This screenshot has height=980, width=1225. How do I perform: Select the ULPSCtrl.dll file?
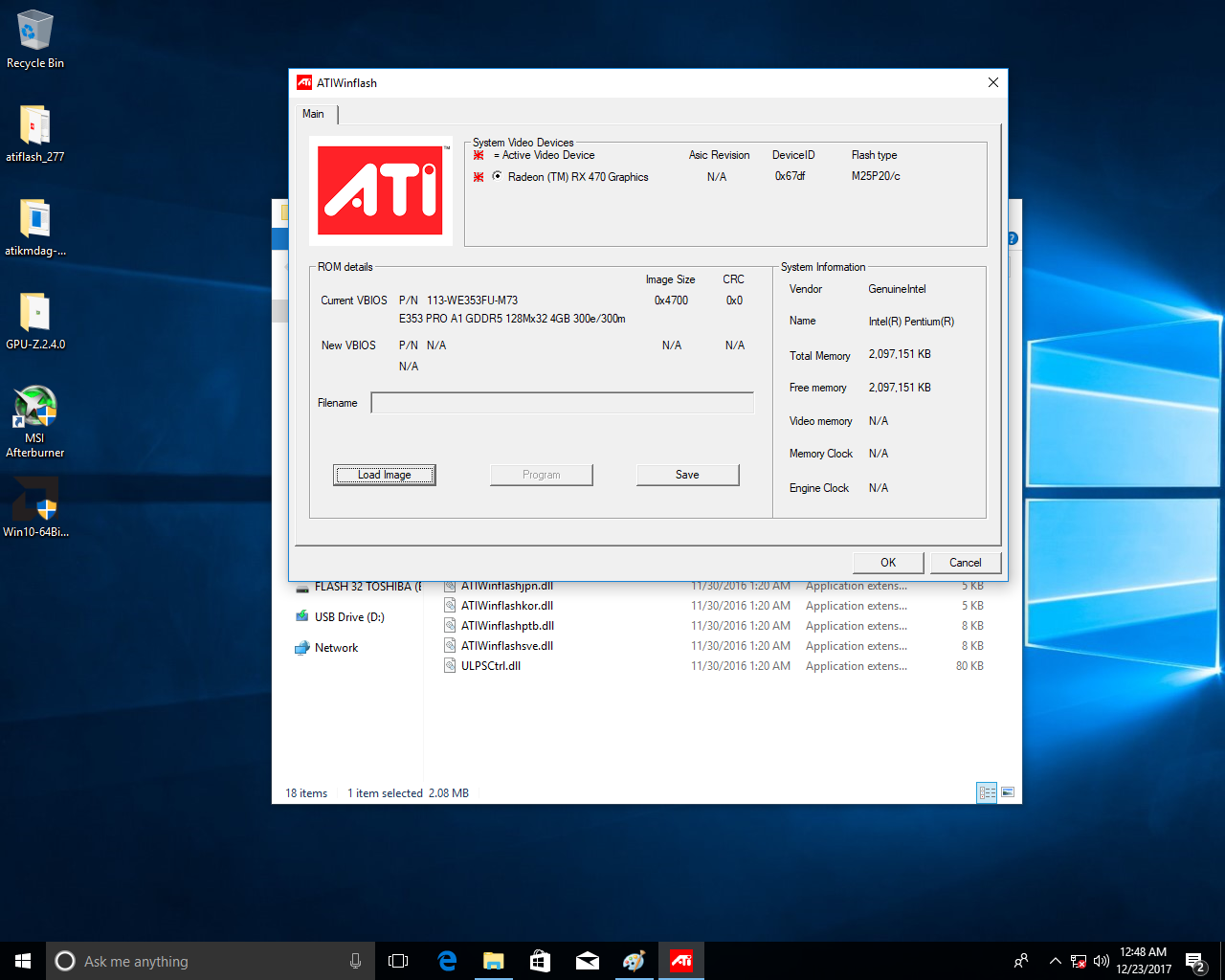pos(491,666)
